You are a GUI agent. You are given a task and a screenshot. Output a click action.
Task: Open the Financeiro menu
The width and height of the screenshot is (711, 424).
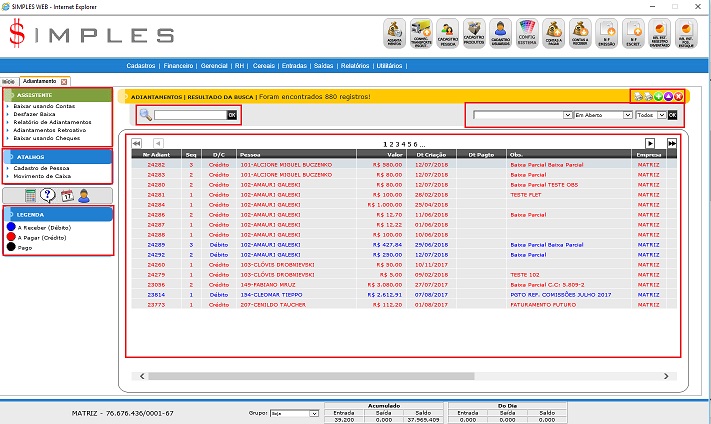[178, 65]
